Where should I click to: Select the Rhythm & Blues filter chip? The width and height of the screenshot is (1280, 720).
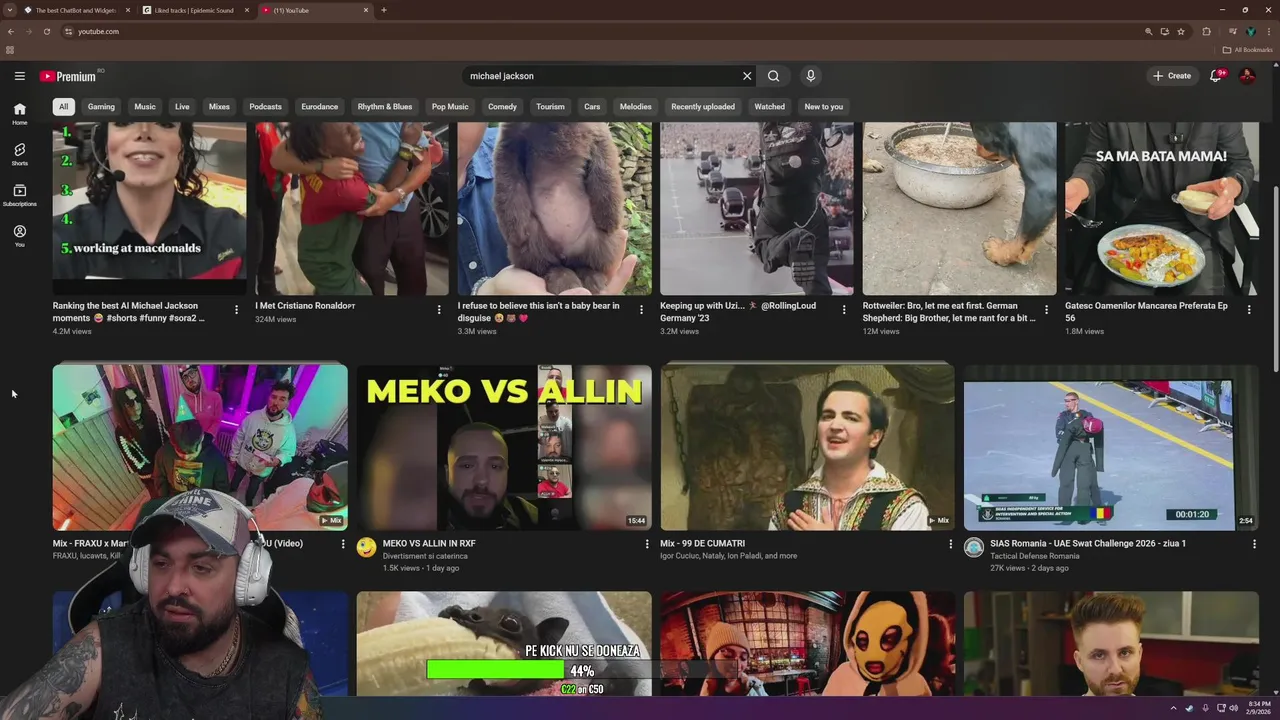click(385, 107)
